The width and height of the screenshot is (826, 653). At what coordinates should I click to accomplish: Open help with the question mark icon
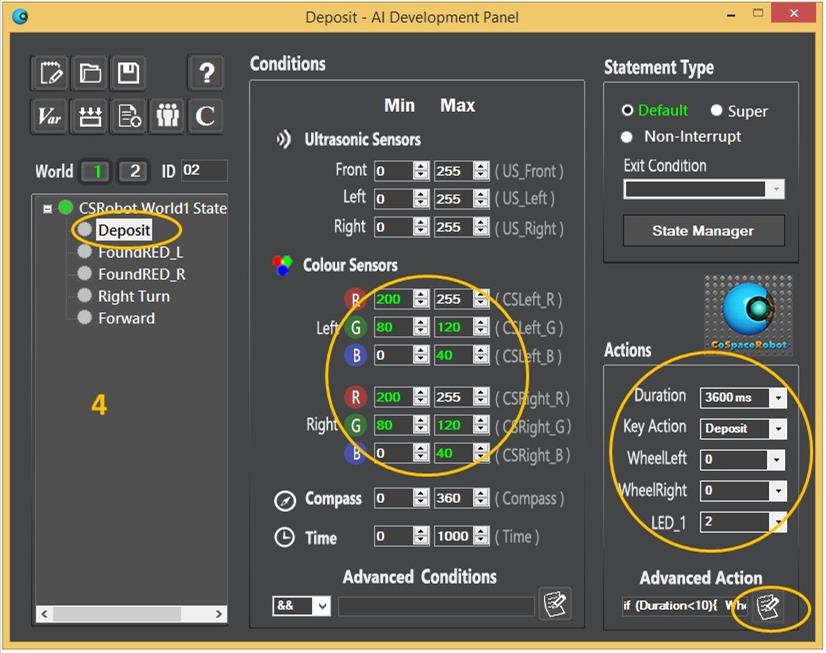pos(206,73)
